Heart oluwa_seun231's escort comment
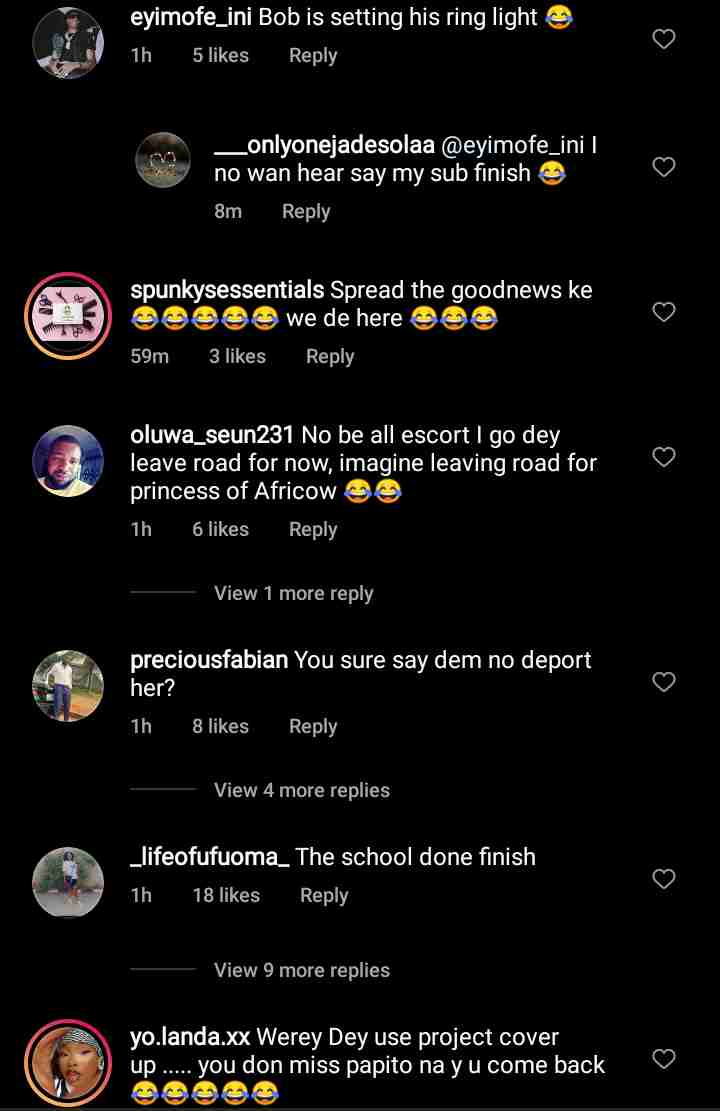Screen dimensions: 720x1111 (x=664, y=457)
